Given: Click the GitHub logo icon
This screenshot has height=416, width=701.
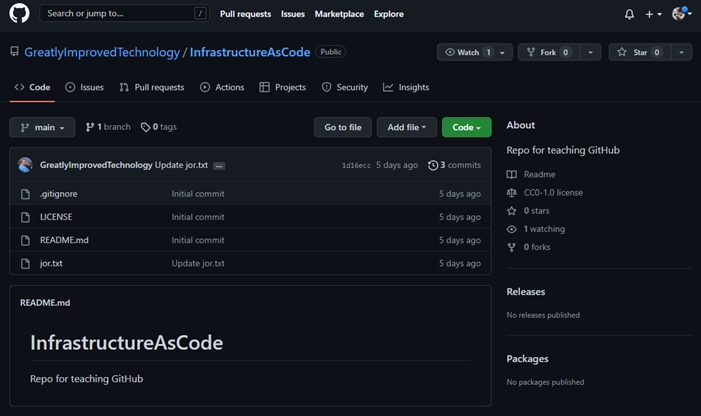Looking at the screenshot, I should pyautogui.click(x=19, y=14).
